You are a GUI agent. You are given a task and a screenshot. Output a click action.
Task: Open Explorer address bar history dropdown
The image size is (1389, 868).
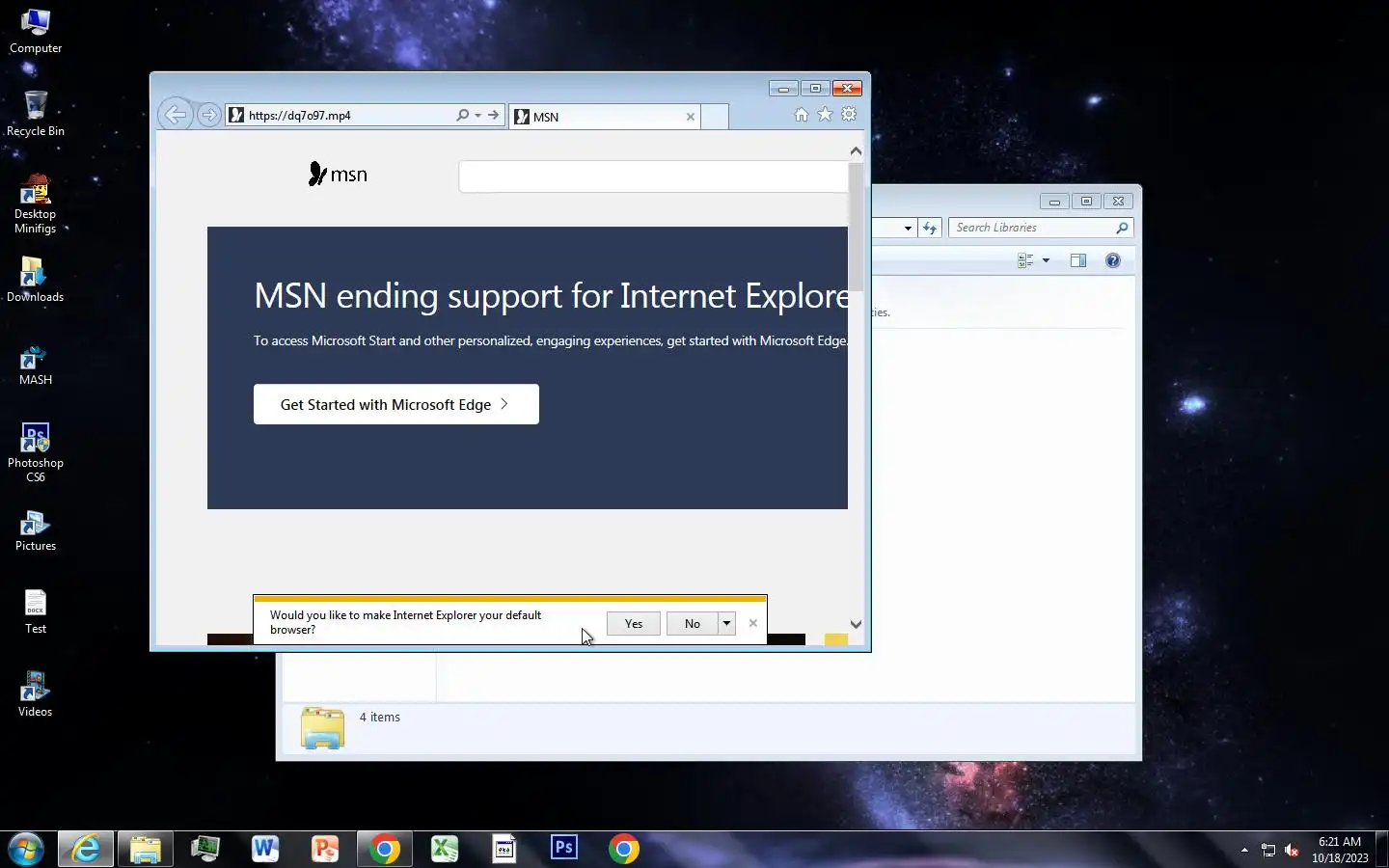point(908,229)
